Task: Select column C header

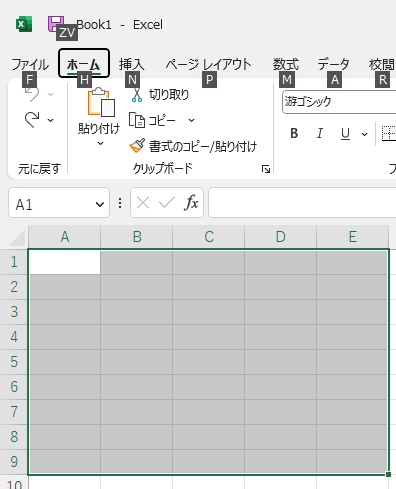Action: pos(209,237)
